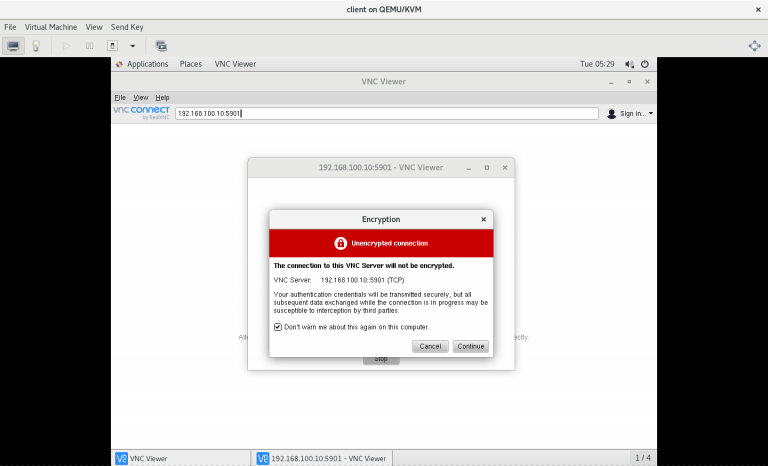Switch to VNC Viewer taskbar entry
Viewport: 768px width, 466px height.
(x=181, y=459)
